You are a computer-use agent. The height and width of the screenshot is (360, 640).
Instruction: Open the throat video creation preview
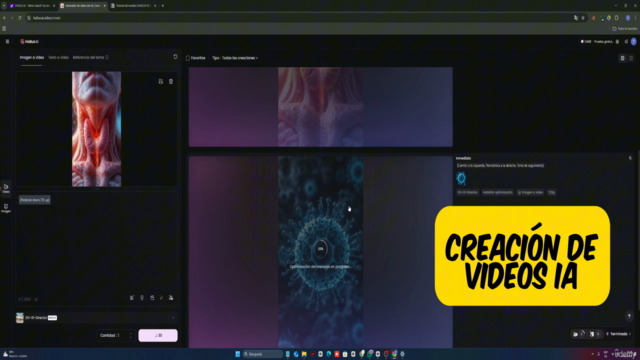(320, 107)
